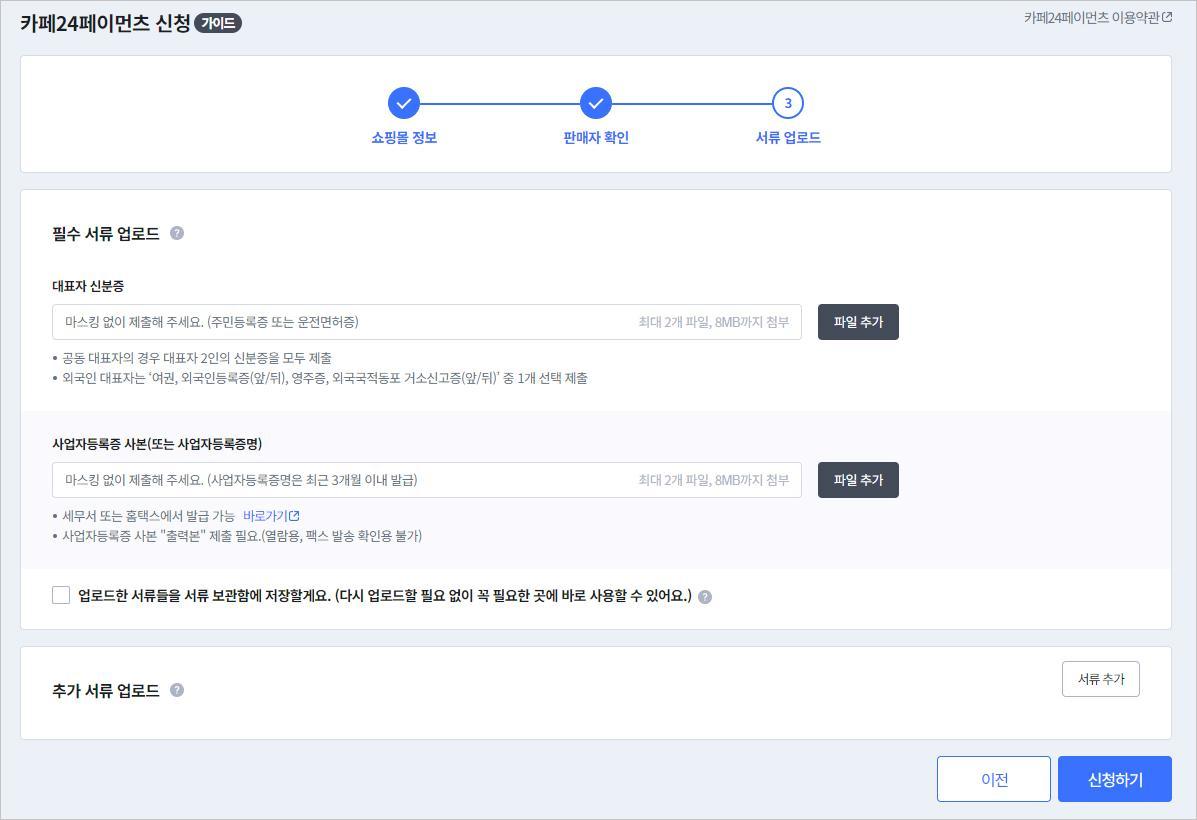Viewport: 1197px width, 820px height.
Task: Go back with the 이전 button
Action: tap(994, 779)
